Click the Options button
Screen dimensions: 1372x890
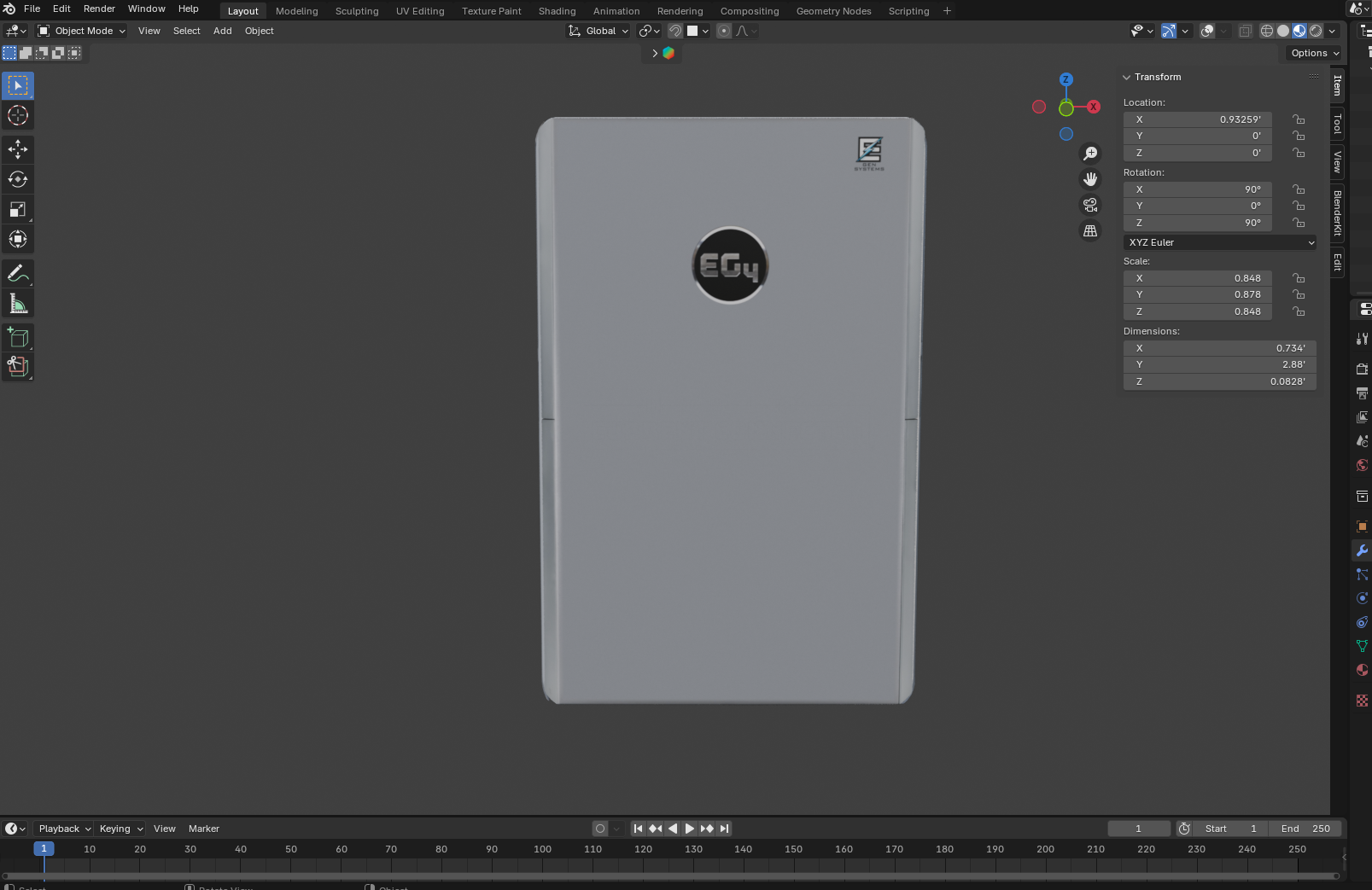click(x=1315, y=53)
